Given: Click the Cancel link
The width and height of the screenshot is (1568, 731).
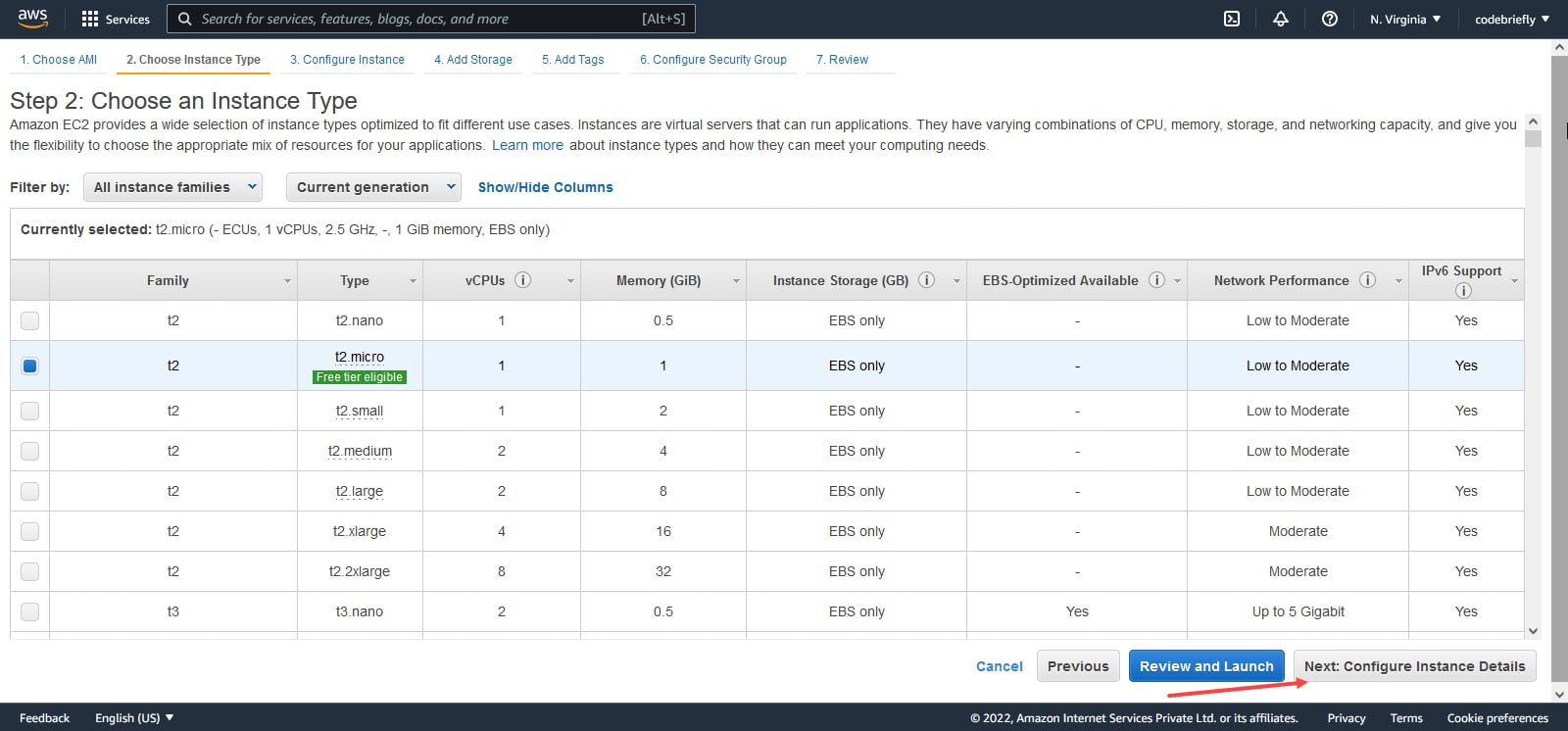Looking at the screenshot, I should point(1000,666).
